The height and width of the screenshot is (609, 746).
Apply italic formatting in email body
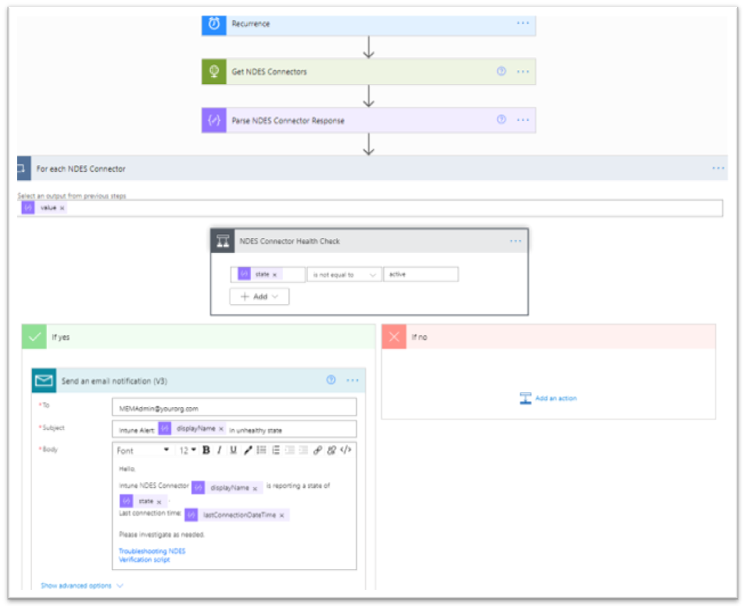tap(219, 450)
